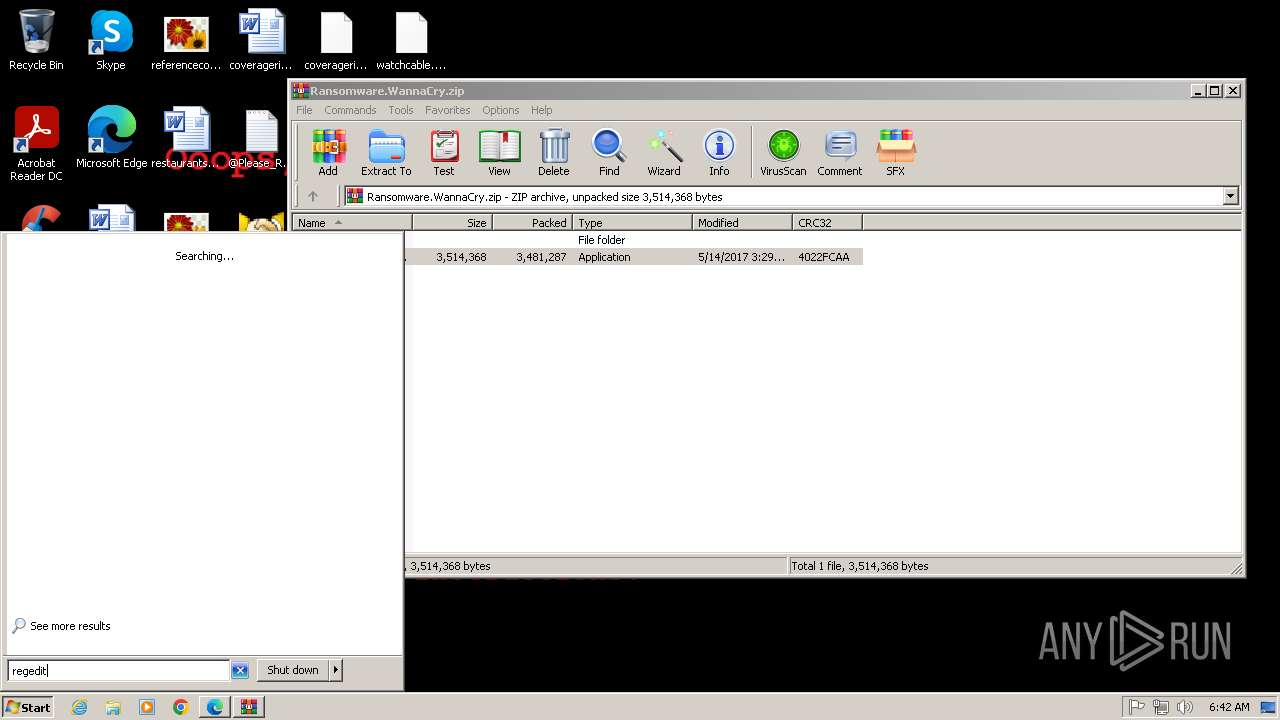
Task: Sort by Name column header
Action: (352, 223)
